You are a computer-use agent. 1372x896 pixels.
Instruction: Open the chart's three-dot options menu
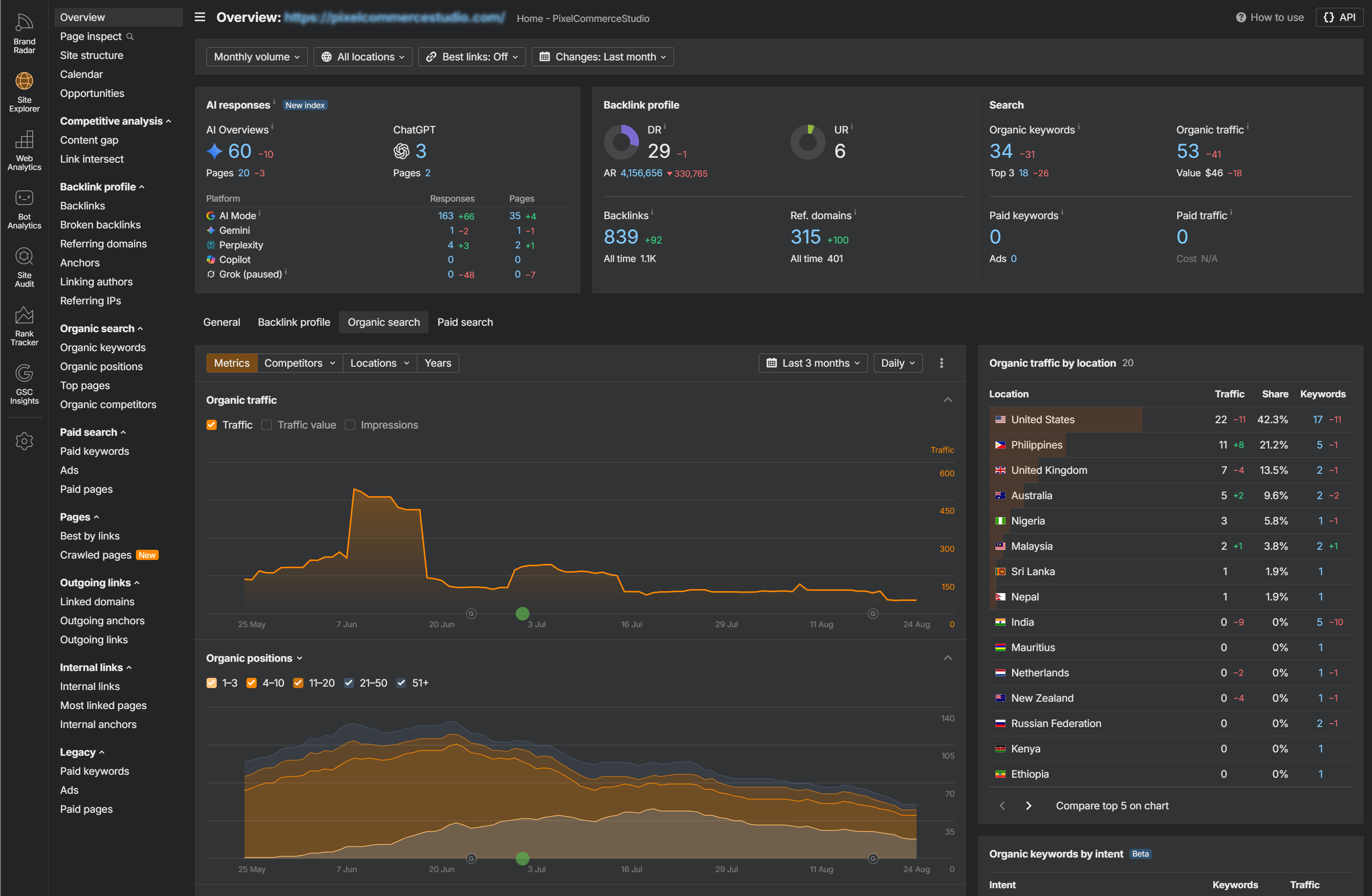[941, 363]
